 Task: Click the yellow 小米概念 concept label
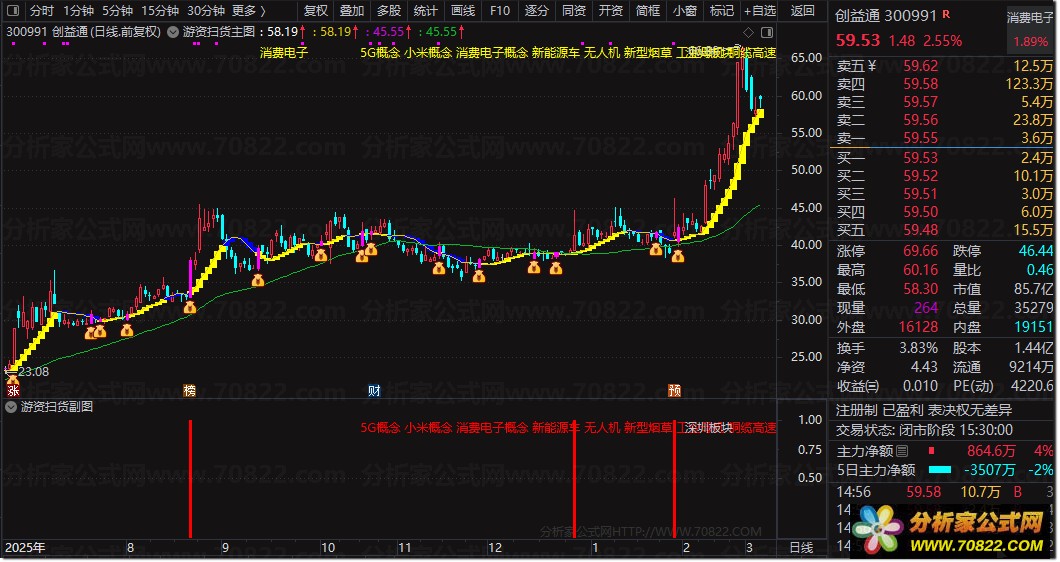point(429,53)
